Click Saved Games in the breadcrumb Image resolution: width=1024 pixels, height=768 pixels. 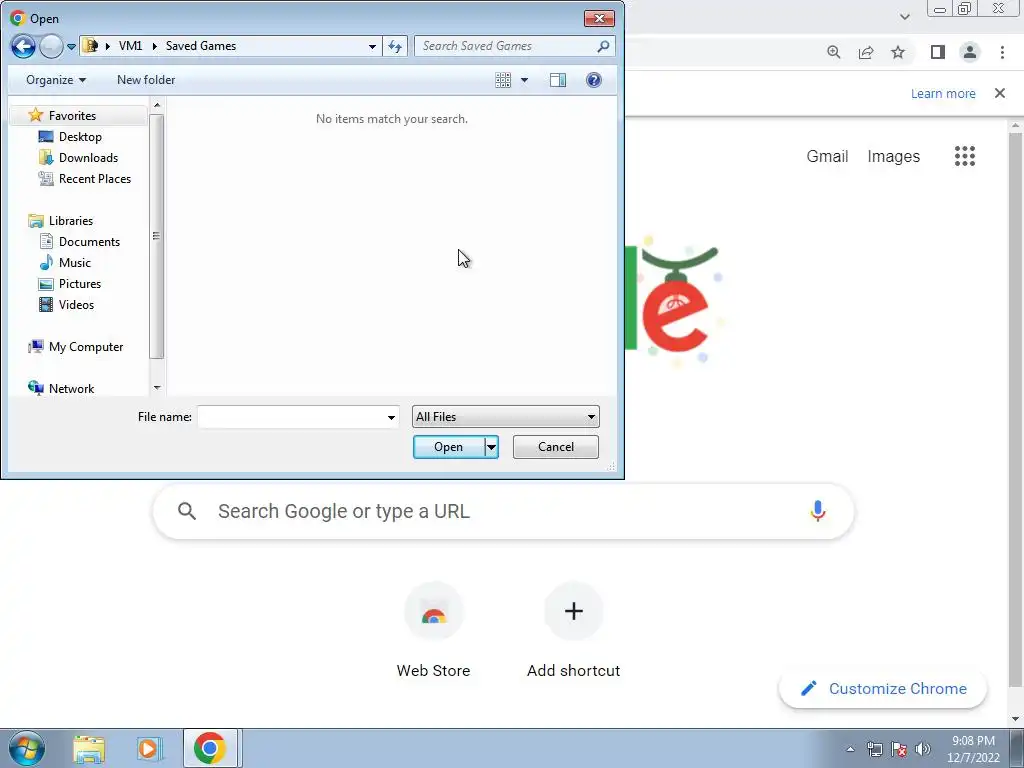click(200, 46)
